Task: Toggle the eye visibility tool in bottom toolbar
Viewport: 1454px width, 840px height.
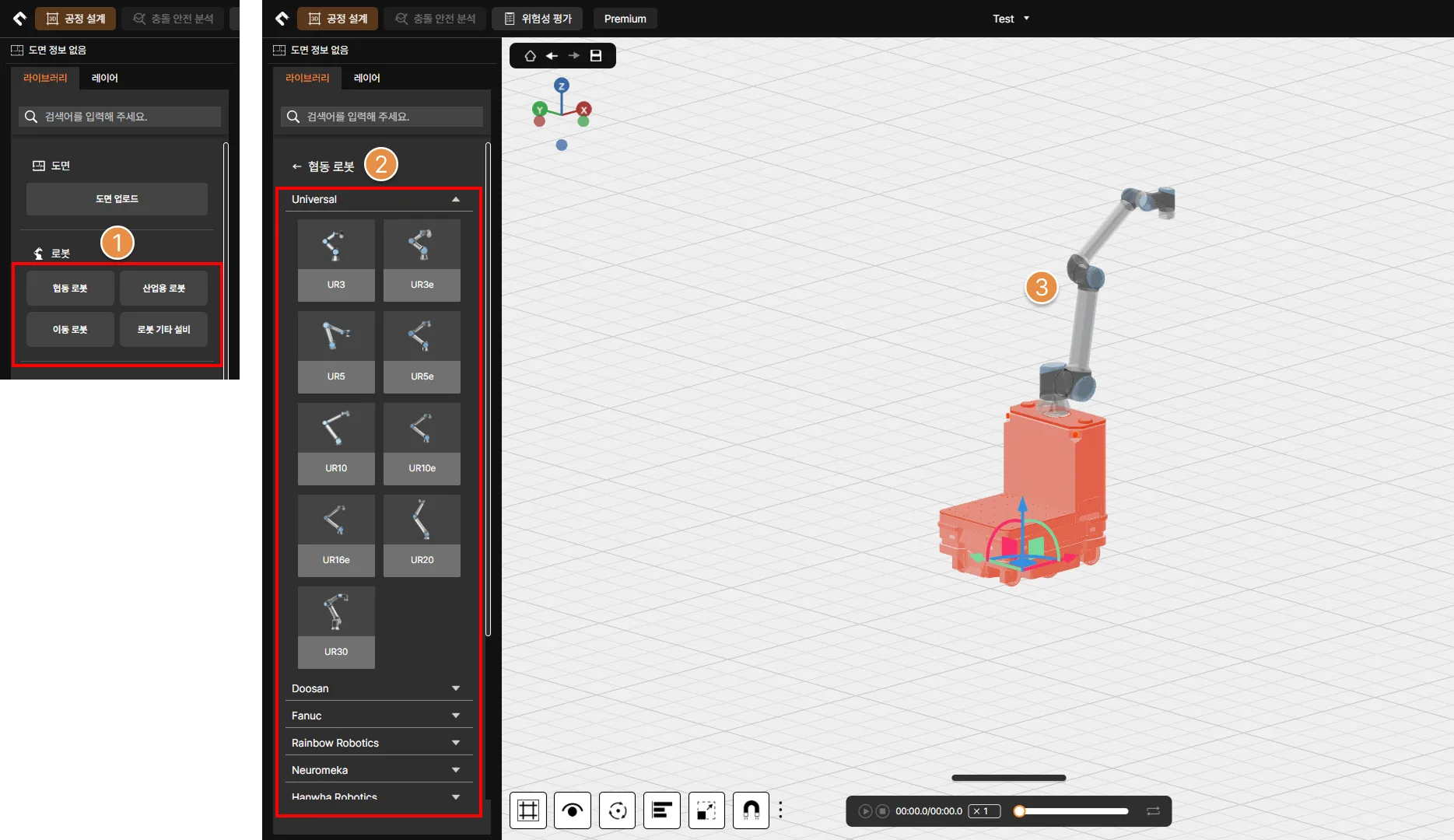Action: click(x=573, y=810)
